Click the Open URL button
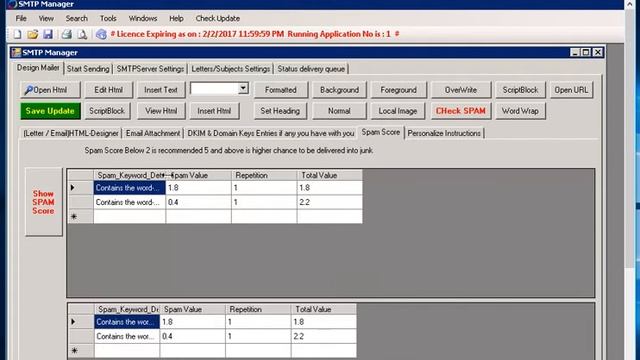Viewport: 640px width, 360px height. point(571,90)
